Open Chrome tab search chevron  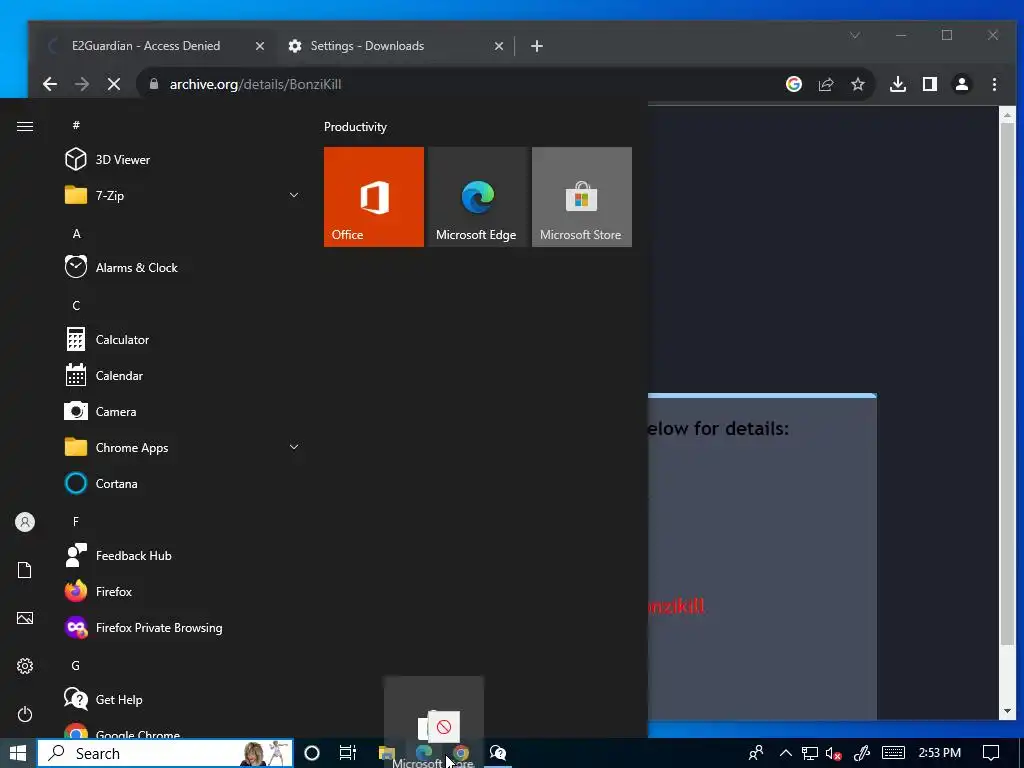pos(855,35)
